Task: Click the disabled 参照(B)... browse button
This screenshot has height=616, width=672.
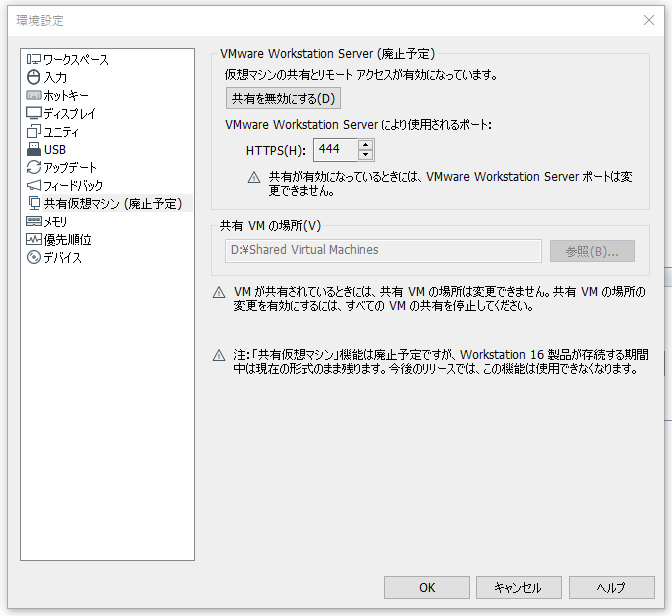Action: (x=592, y=251)
